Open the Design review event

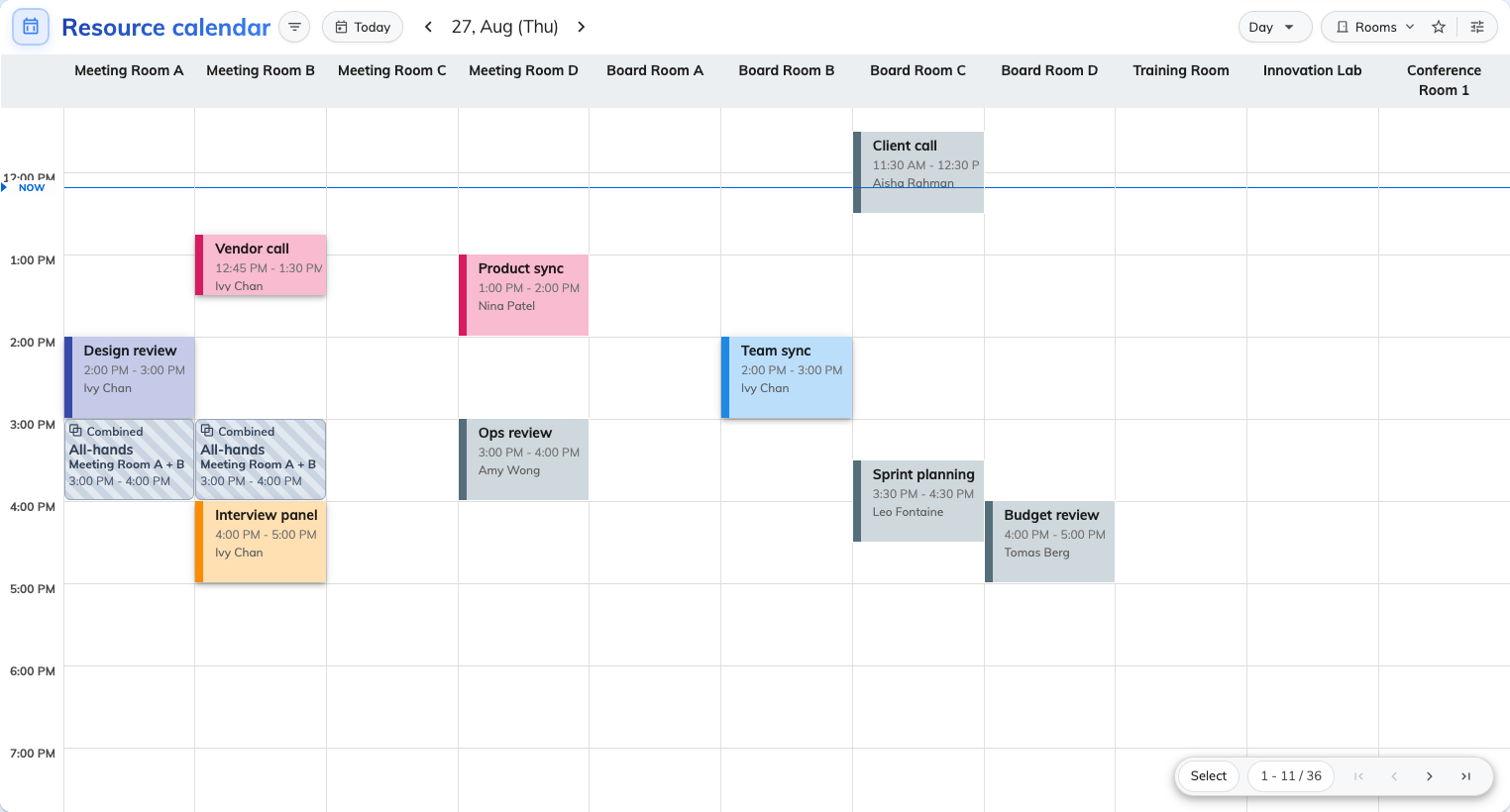point(130,377)
